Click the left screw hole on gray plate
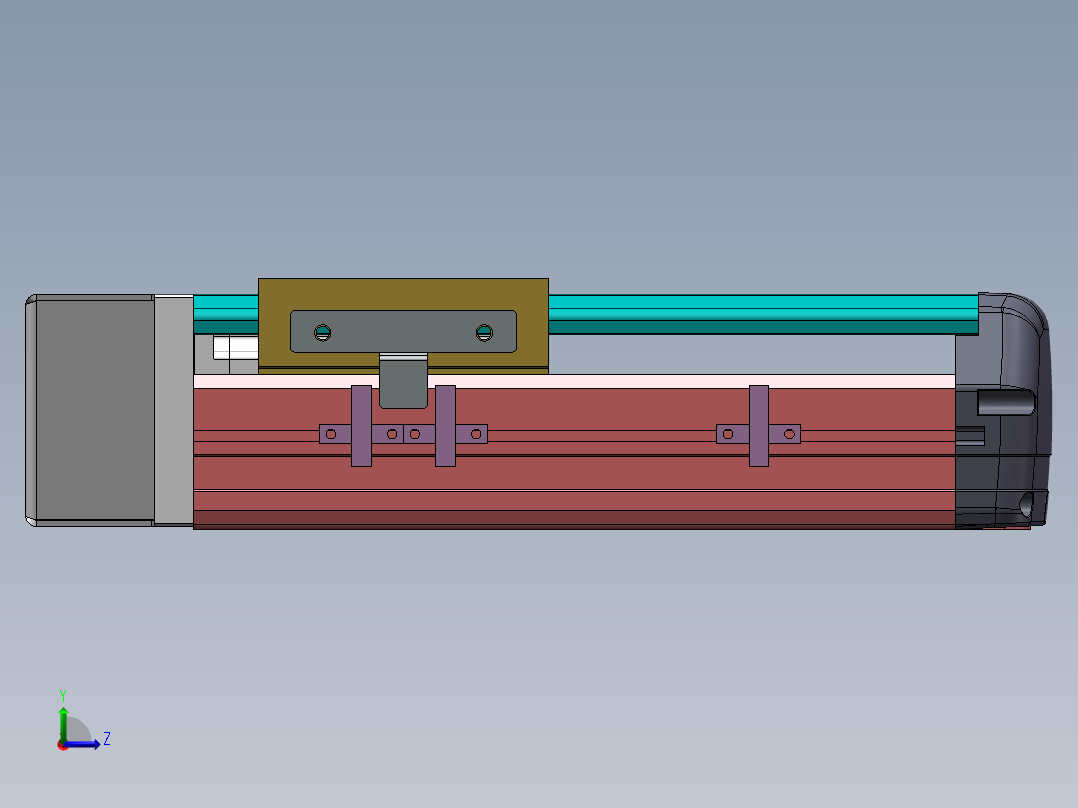This screenshot has height=808, width=1078. [322, 333]
